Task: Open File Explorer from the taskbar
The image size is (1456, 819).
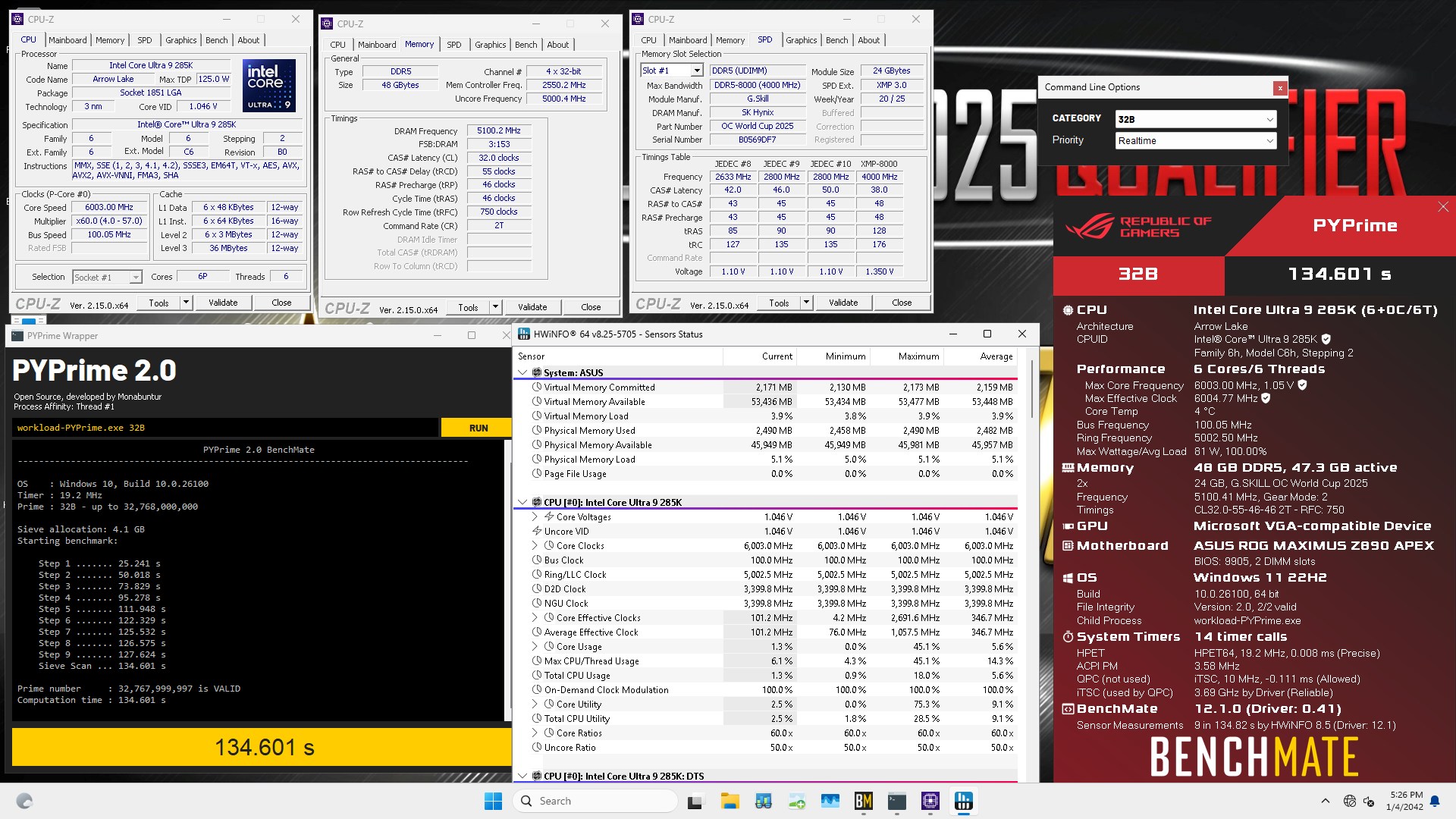Action: 730,801
